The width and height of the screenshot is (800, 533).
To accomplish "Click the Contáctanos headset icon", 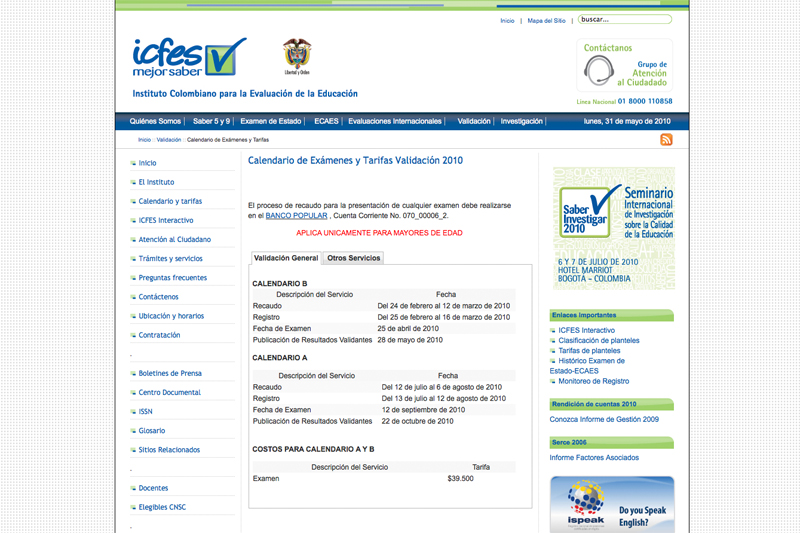I will (598, 70).
